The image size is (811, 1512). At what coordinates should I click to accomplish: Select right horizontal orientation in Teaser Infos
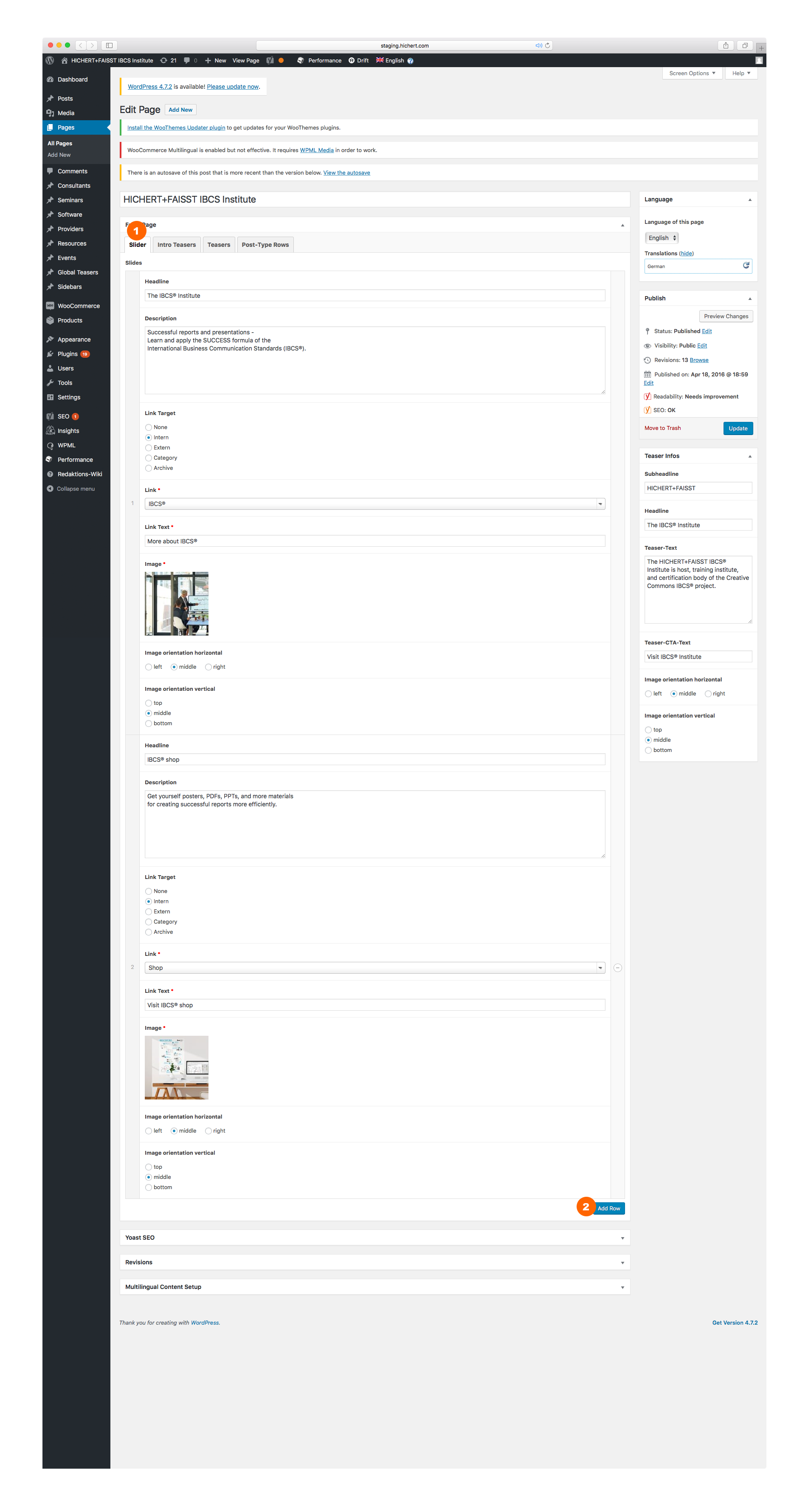[708, 694]
